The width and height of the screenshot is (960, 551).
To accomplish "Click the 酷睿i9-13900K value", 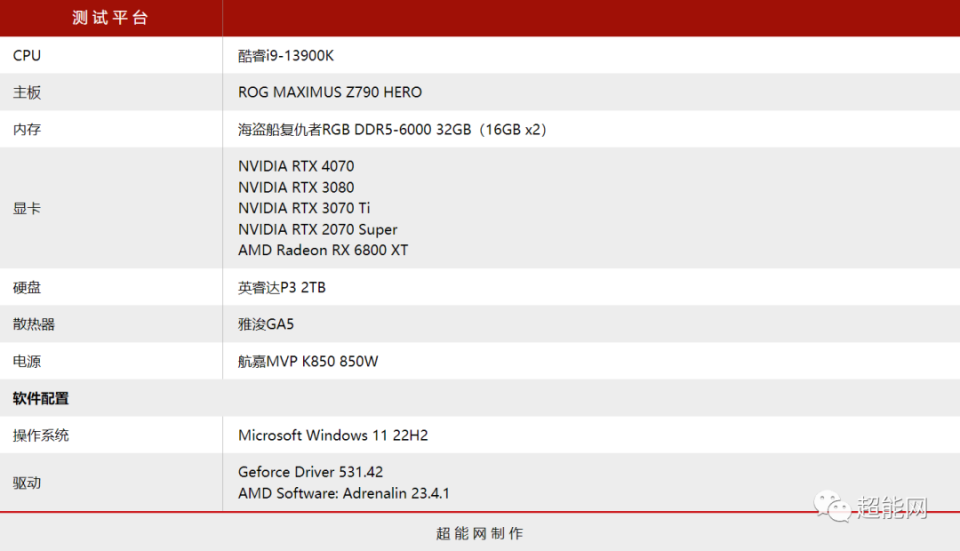I will click(x=286, y=56).
